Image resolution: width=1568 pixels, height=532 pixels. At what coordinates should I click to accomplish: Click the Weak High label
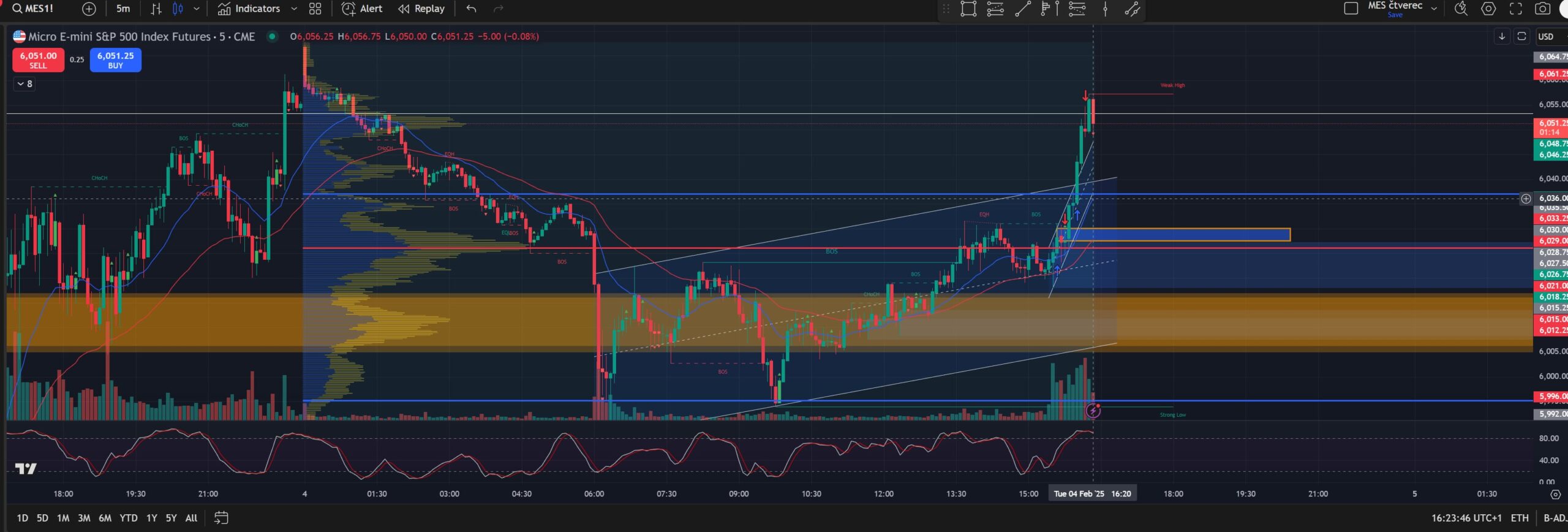click(1172, 85)
